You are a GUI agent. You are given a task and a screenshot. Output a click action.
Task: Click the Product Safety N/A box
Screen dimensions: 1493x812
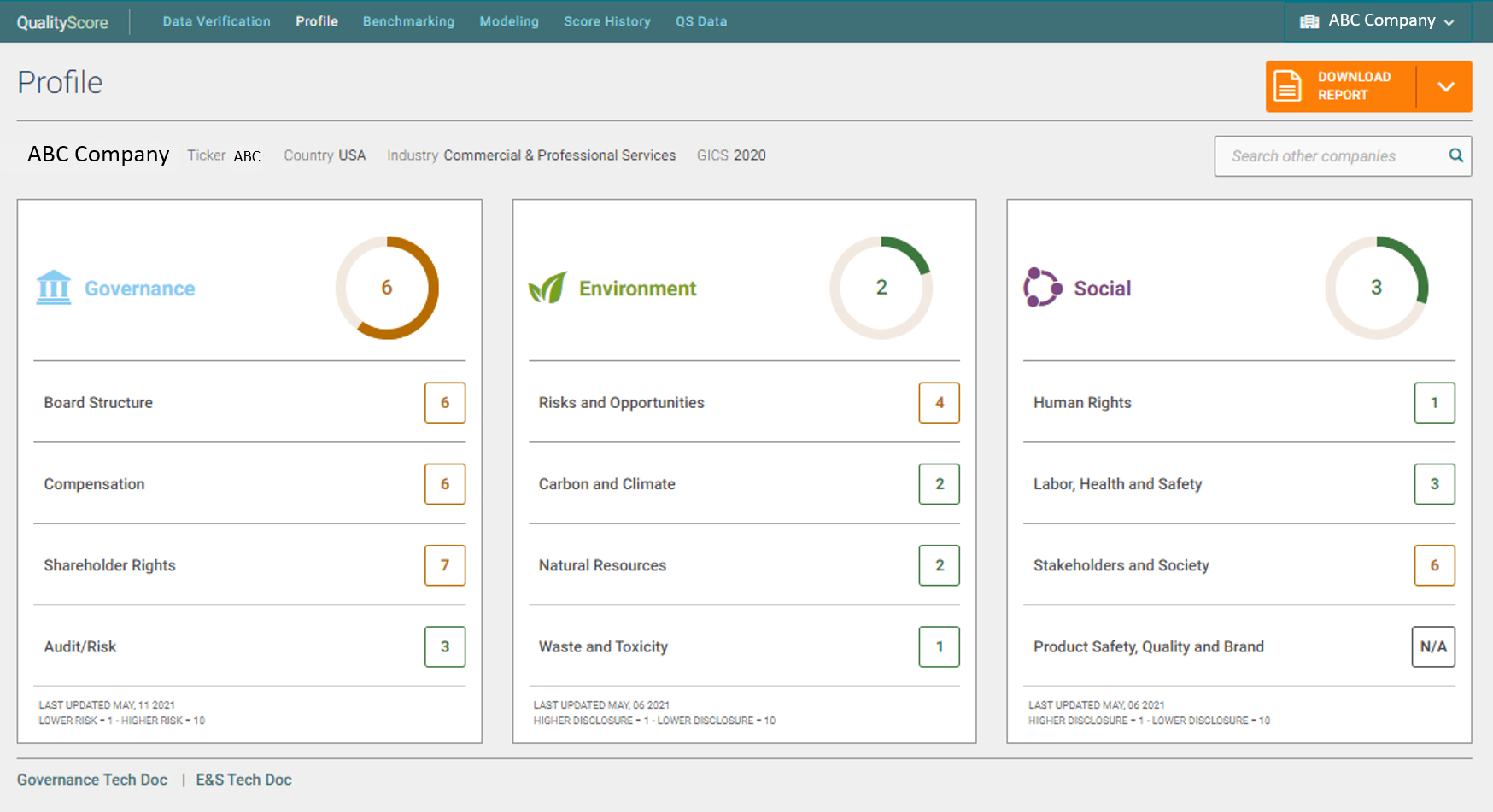pyautogui.click(x=1433, y=646)
